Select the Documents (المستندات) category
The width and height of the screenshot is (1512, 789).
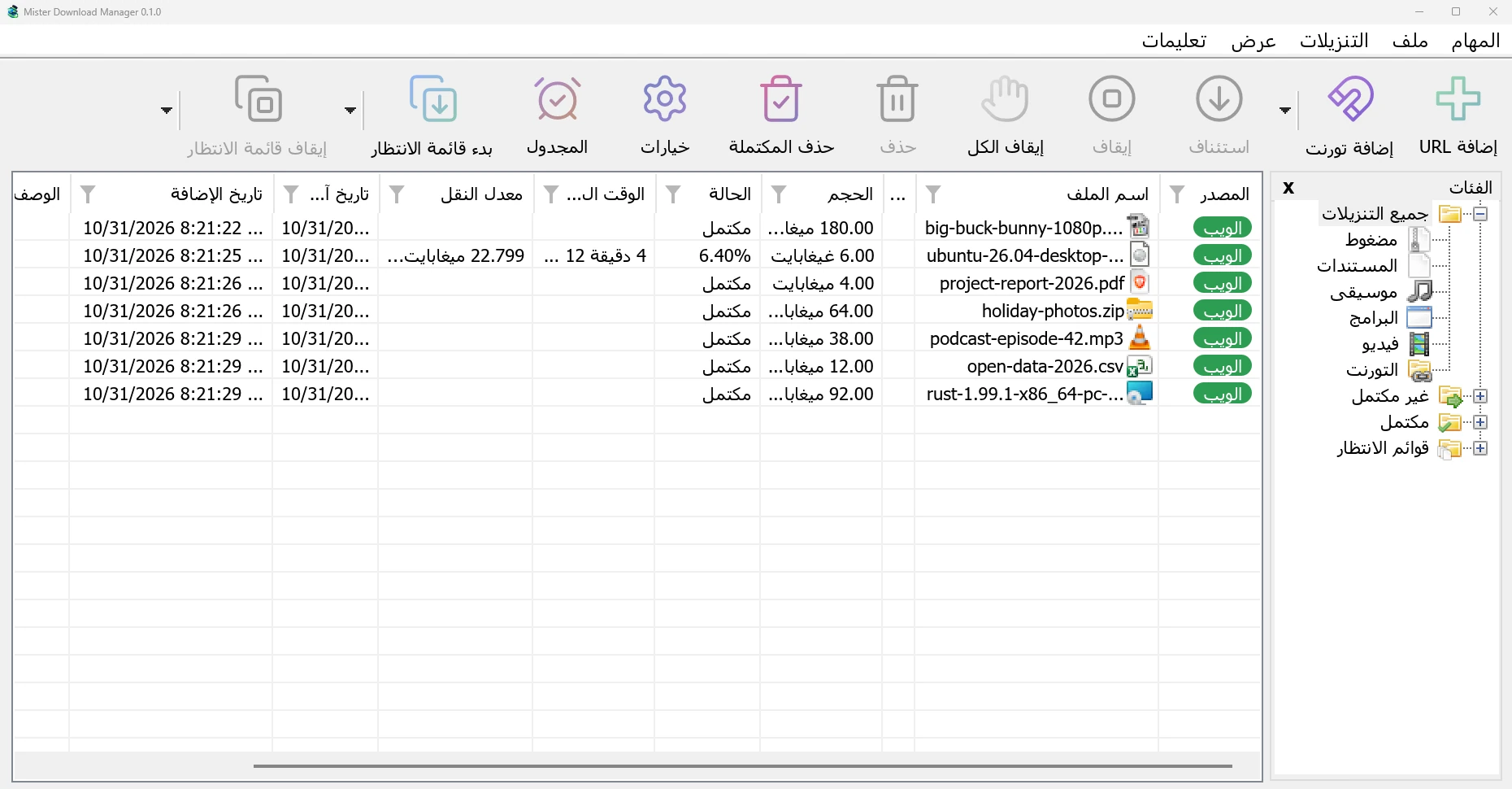coord(1357,265)
